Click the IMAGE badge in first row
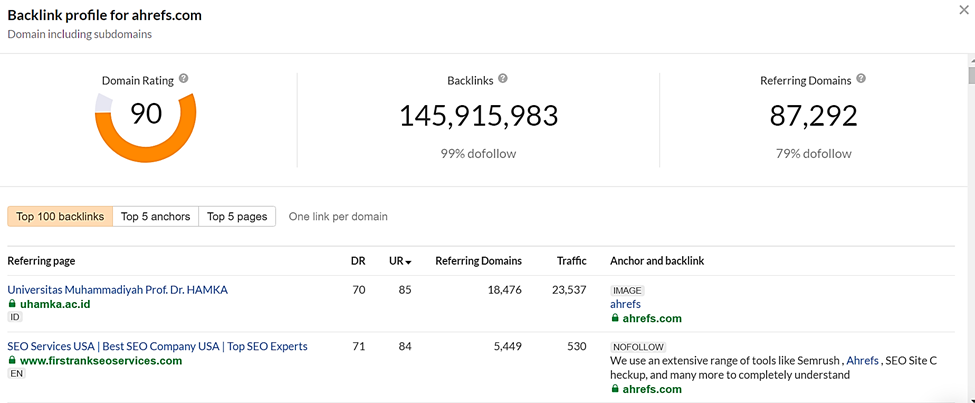 click(x=627, y=290)
